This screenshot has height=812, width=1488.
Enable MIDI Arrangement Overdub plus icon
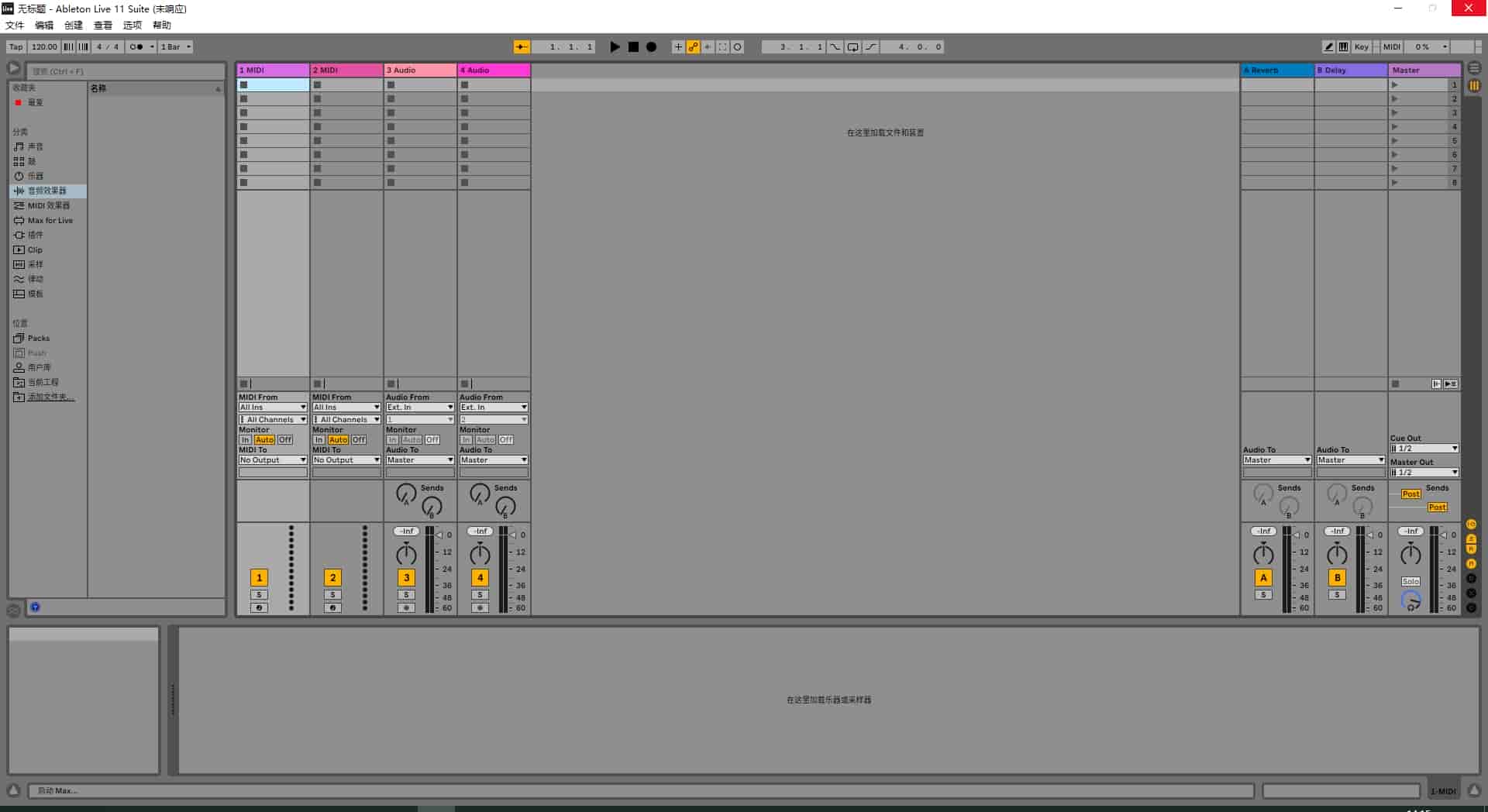(678, 47)
